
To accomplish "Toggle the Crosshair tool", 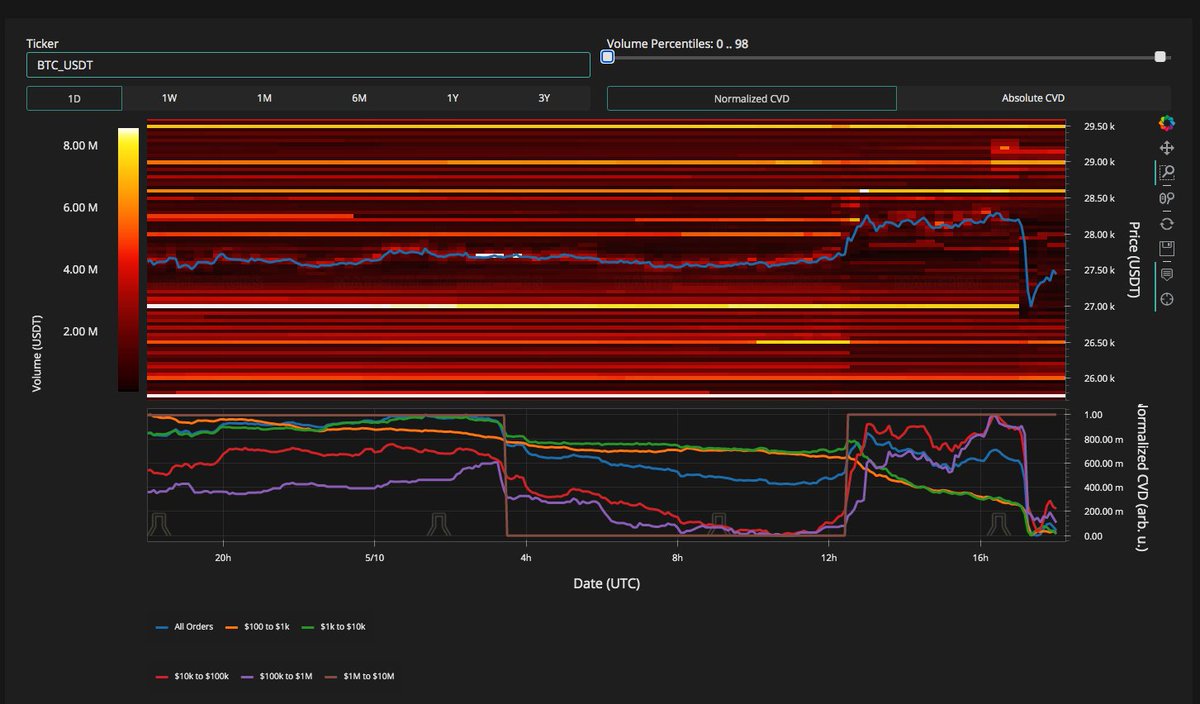I will click(x=1166, y=299).
